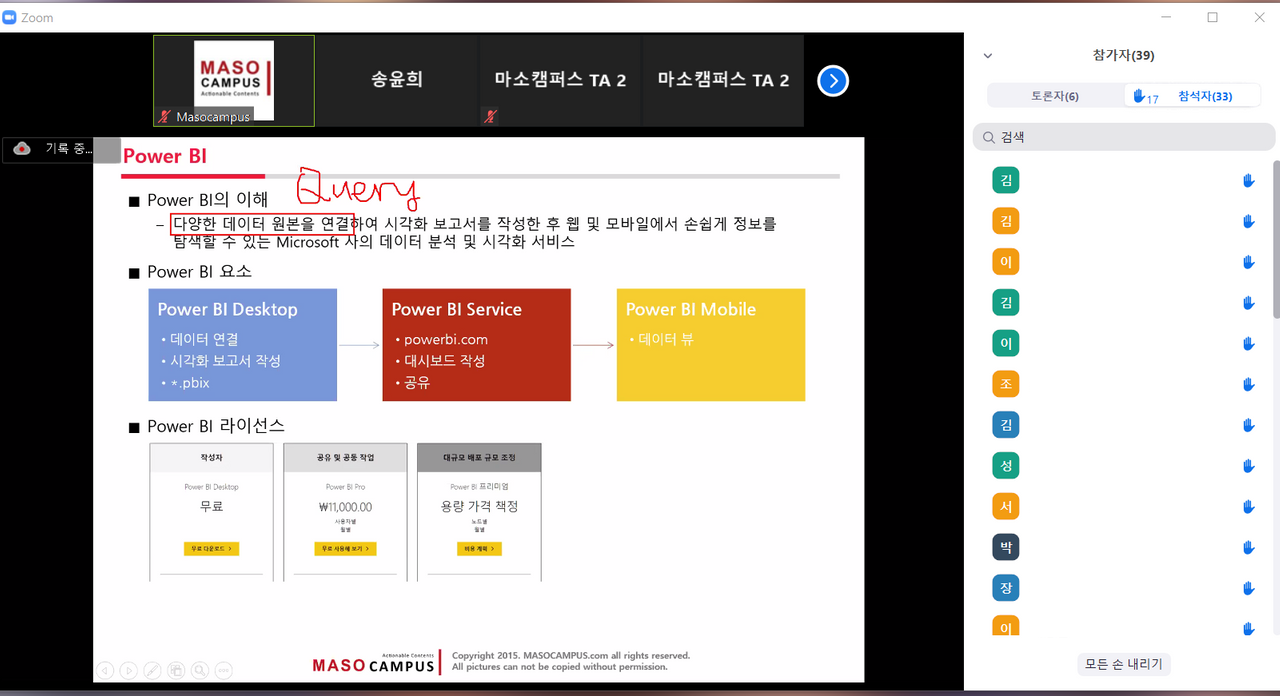Image resolution: width=1280 pixels, height=696 pixels.
Task: Click the see all slides icon
Action: [x=176, y=670]
